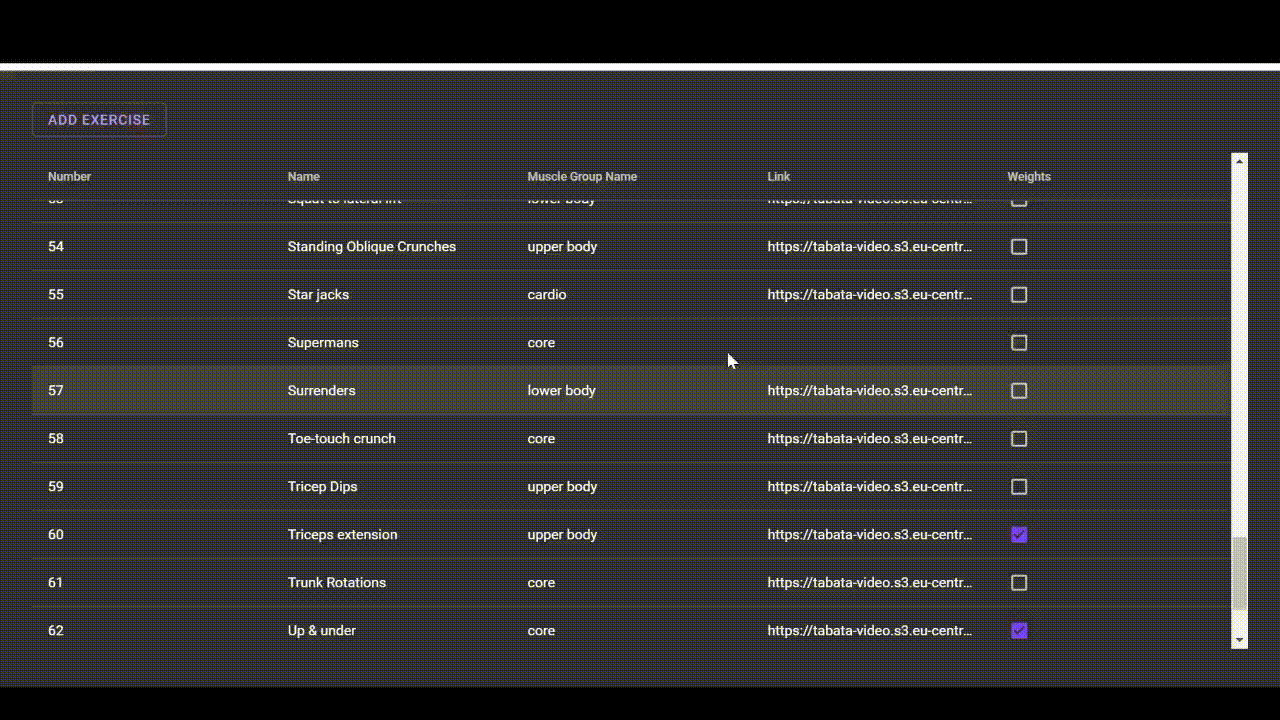1280x720 pixels.
Task: Disable Weights checkbox for Up & under
Action: point(1019,631)
